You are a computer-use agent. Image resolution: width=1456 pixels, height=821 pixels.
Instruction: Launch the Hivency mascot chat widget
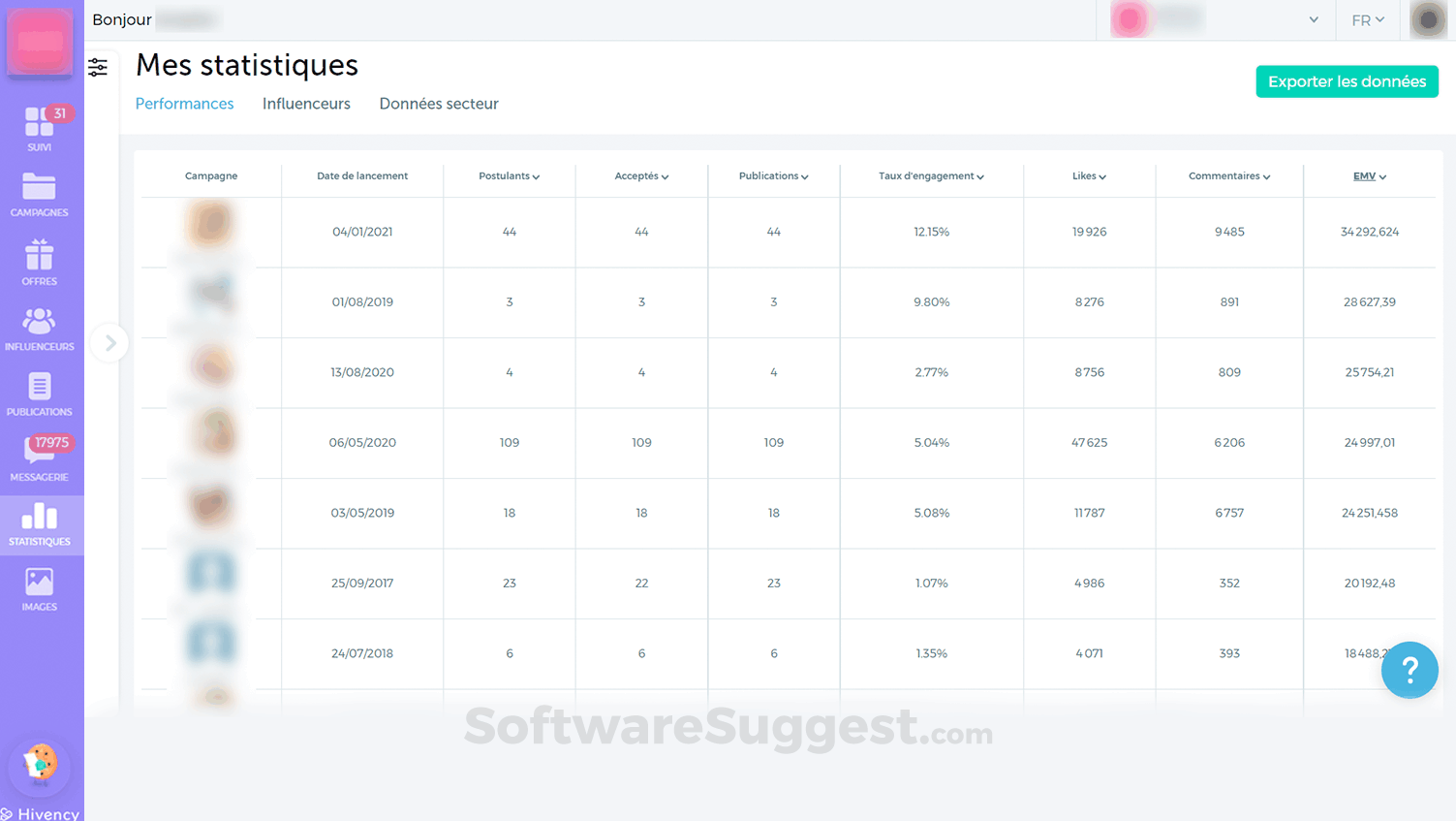pyautogui.click(x=40, y=768)
